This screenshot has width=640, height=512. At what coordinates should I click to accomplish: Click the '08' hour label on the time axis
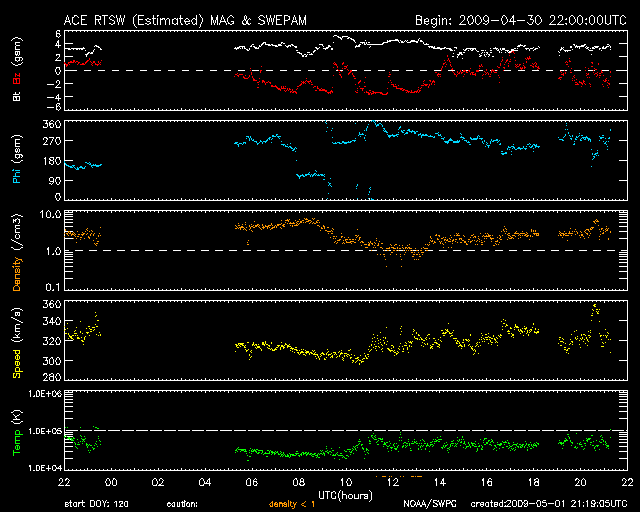299,482
